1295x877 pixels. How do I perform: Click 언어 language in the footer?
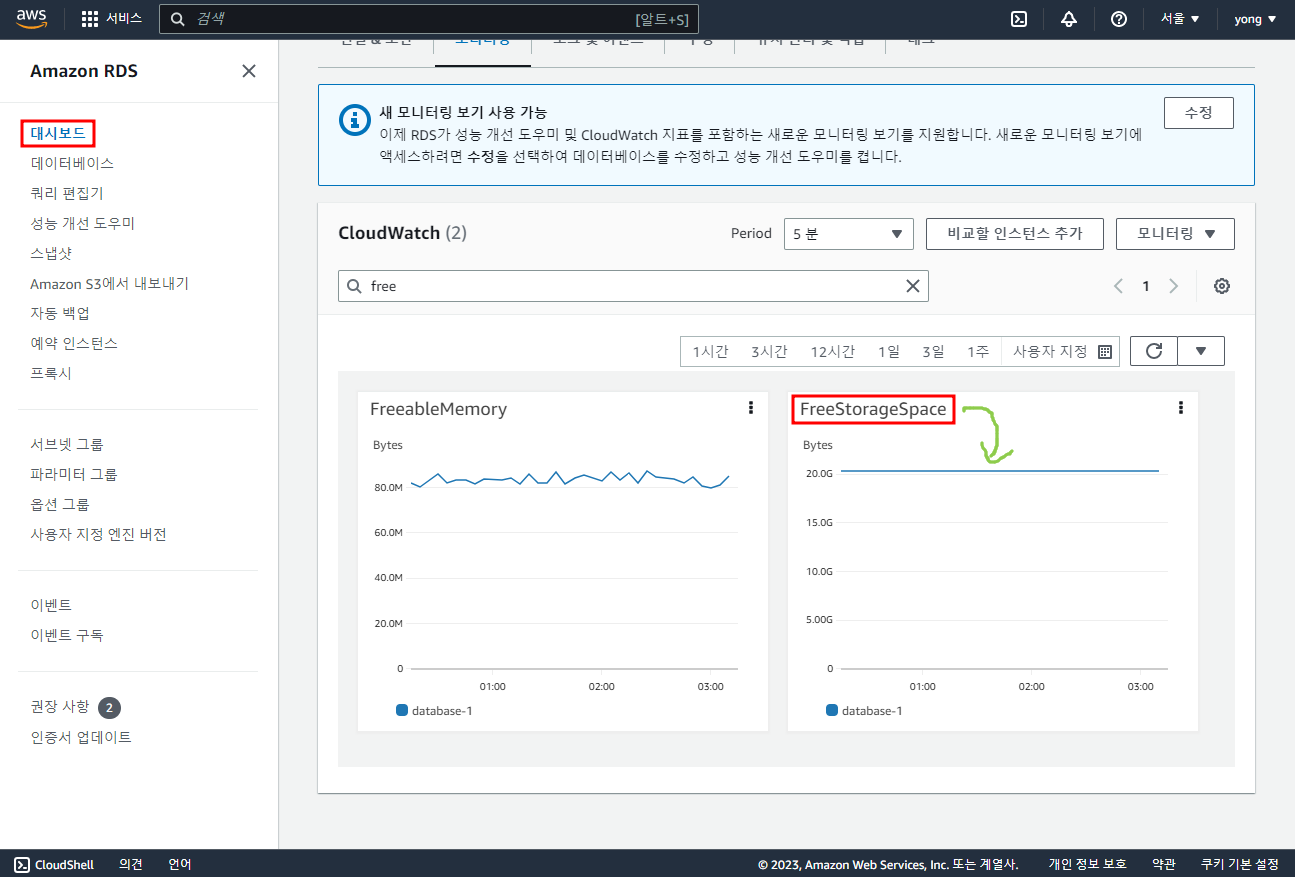tap(180, 864)
